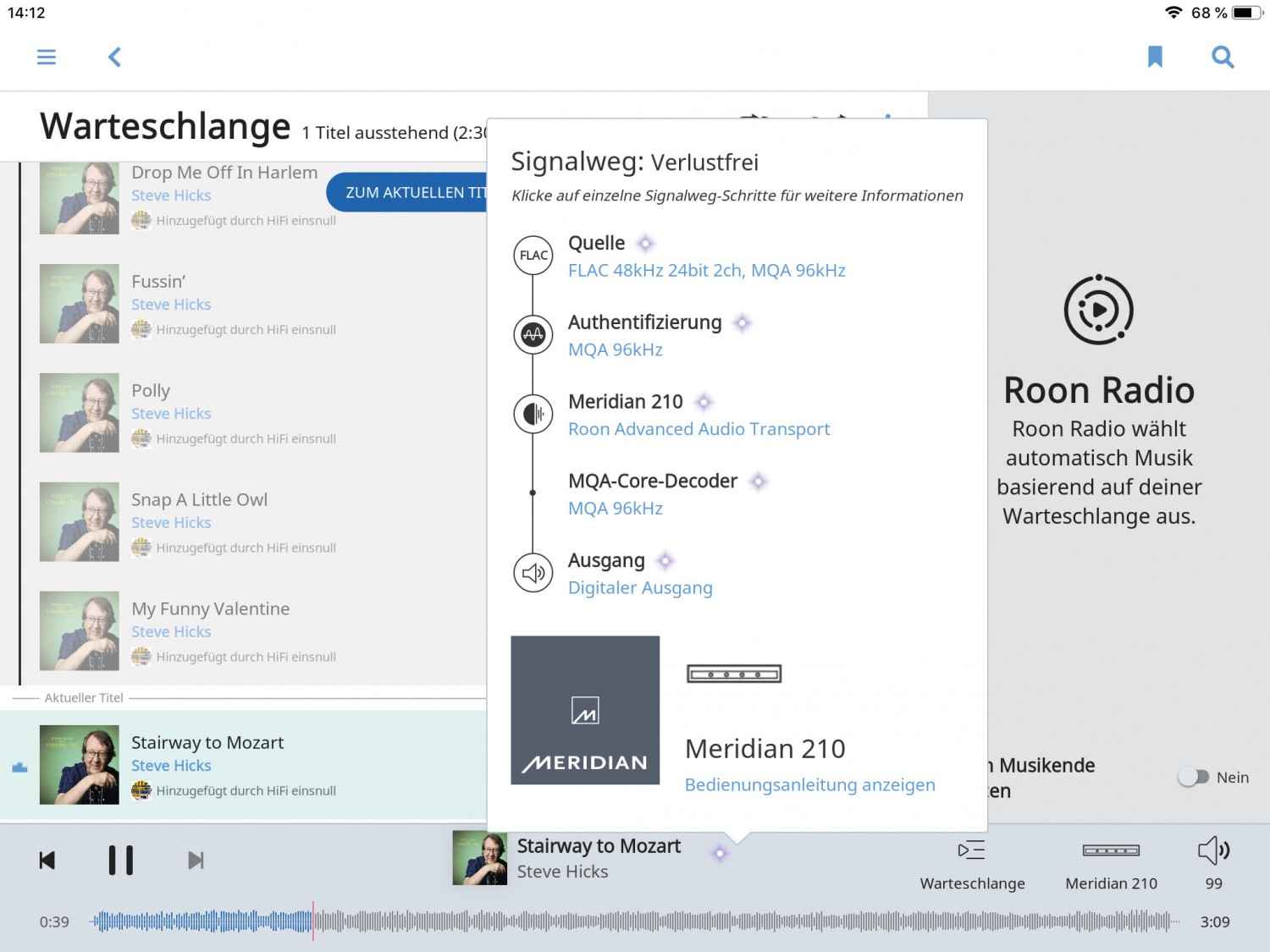Click the now-playing indicator beside Stairway to Mozart

19,767
